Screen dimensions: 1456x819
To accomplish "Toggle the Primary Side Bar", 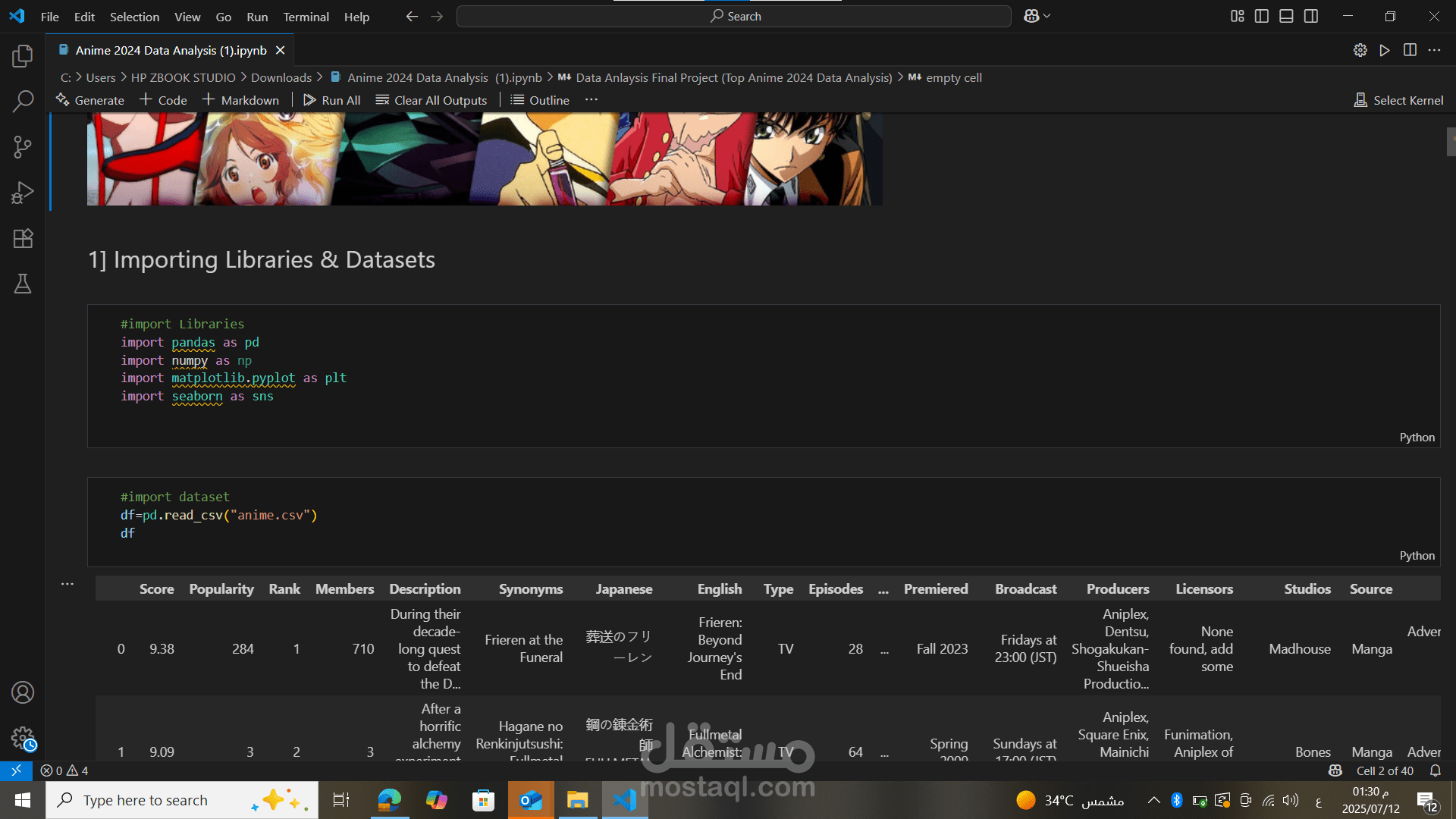I will coord(1262,16).
